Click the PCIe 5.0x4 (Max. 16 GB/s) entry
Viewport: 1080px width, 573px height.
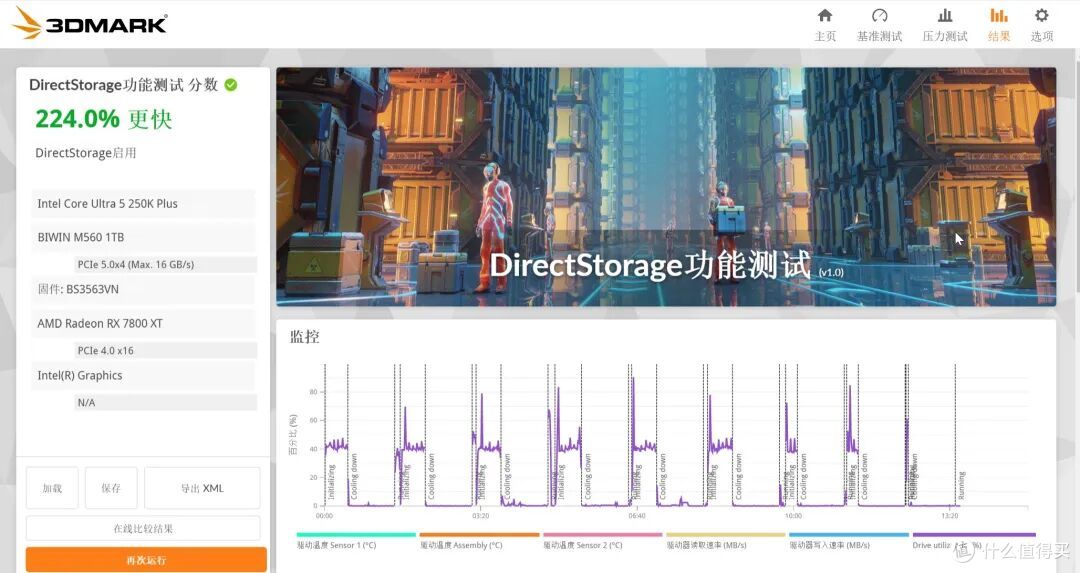click(x=165, y=264)
